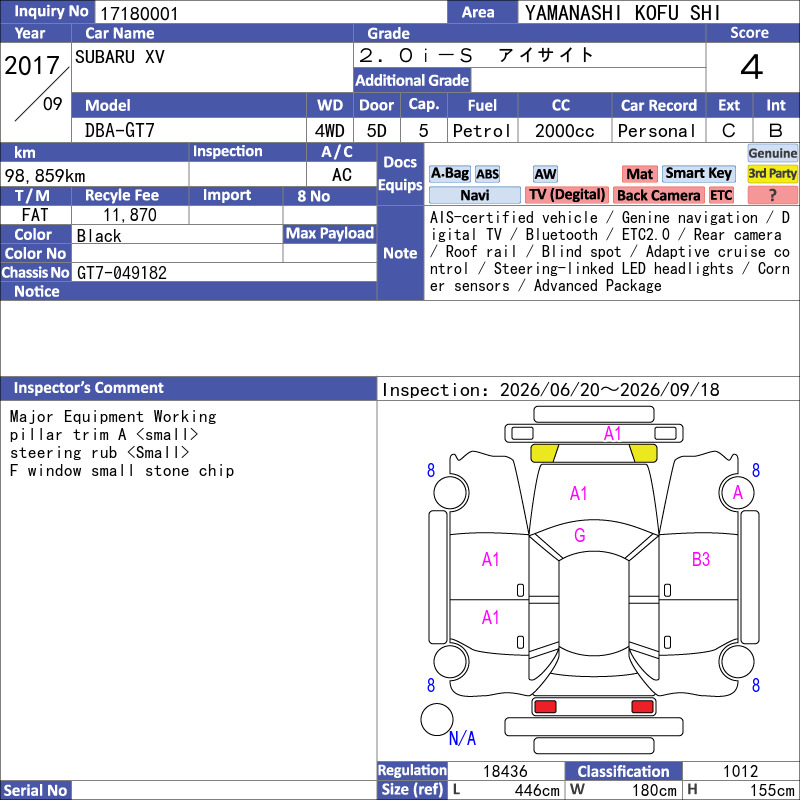Click the car name SUBARU XV
The height and width of the screenshot is (800, 800).
point(120,57)
